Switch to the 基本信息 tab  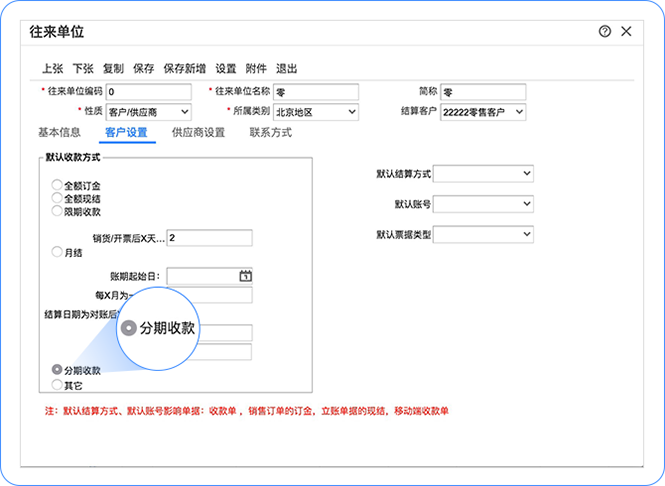pyautogui.click(x=59, y=133)
